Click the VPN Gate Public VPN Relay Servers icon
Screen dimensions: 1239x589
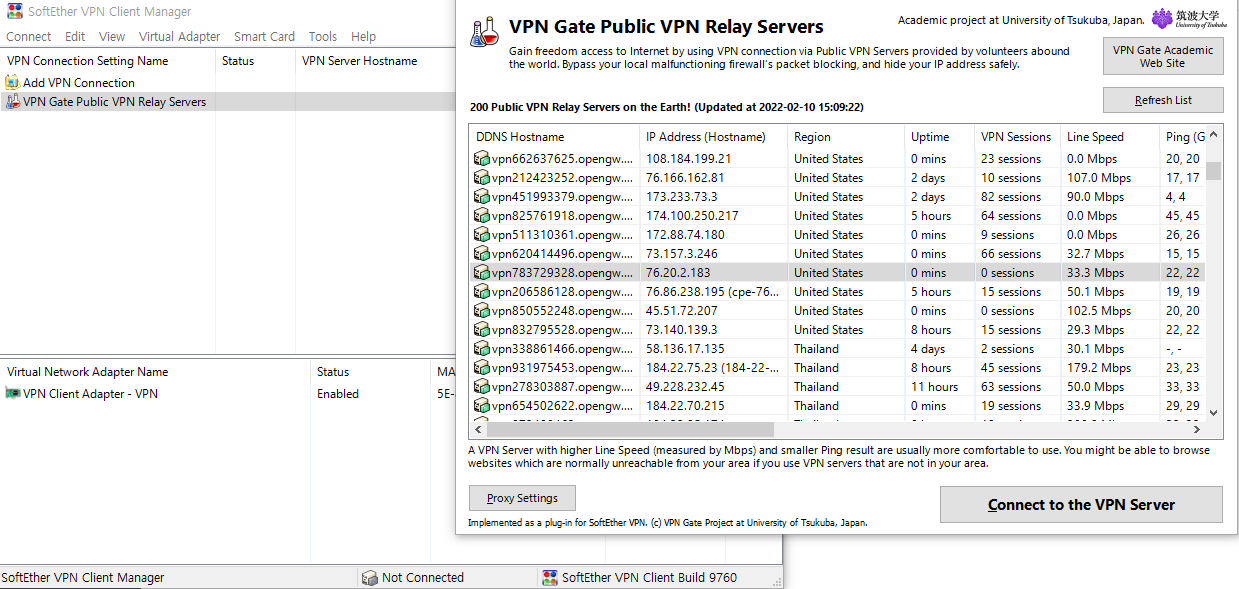coord(13,102)
